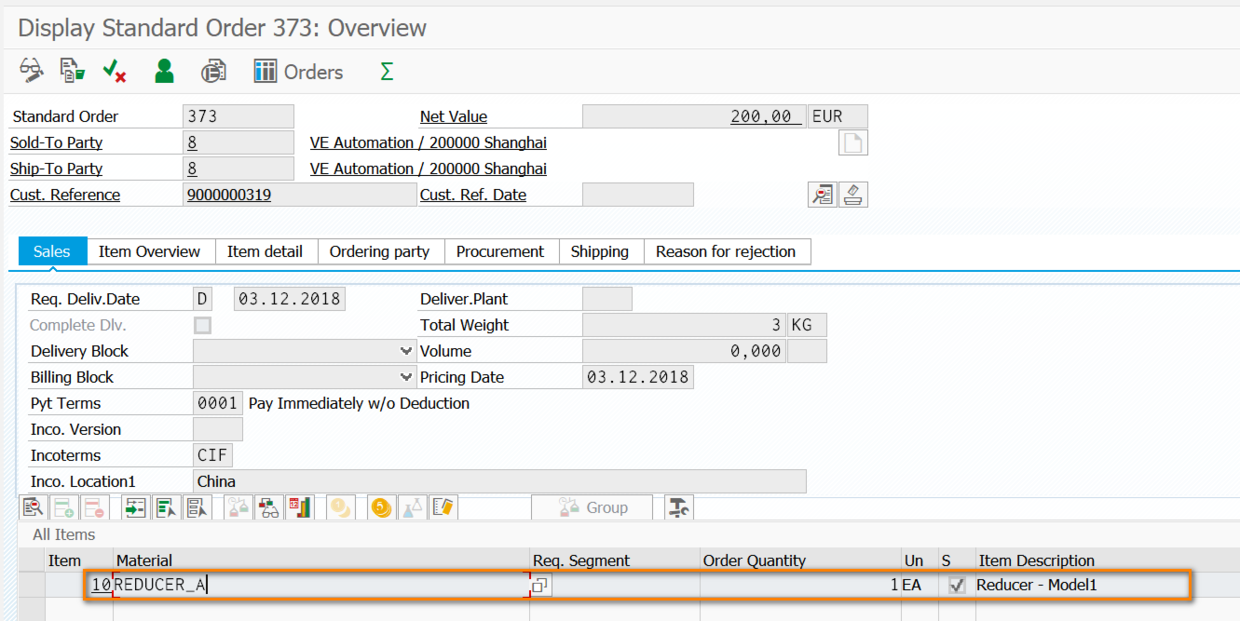Click the insert item row icon
Screen dimensions: 1240x621
coord(64,508)
